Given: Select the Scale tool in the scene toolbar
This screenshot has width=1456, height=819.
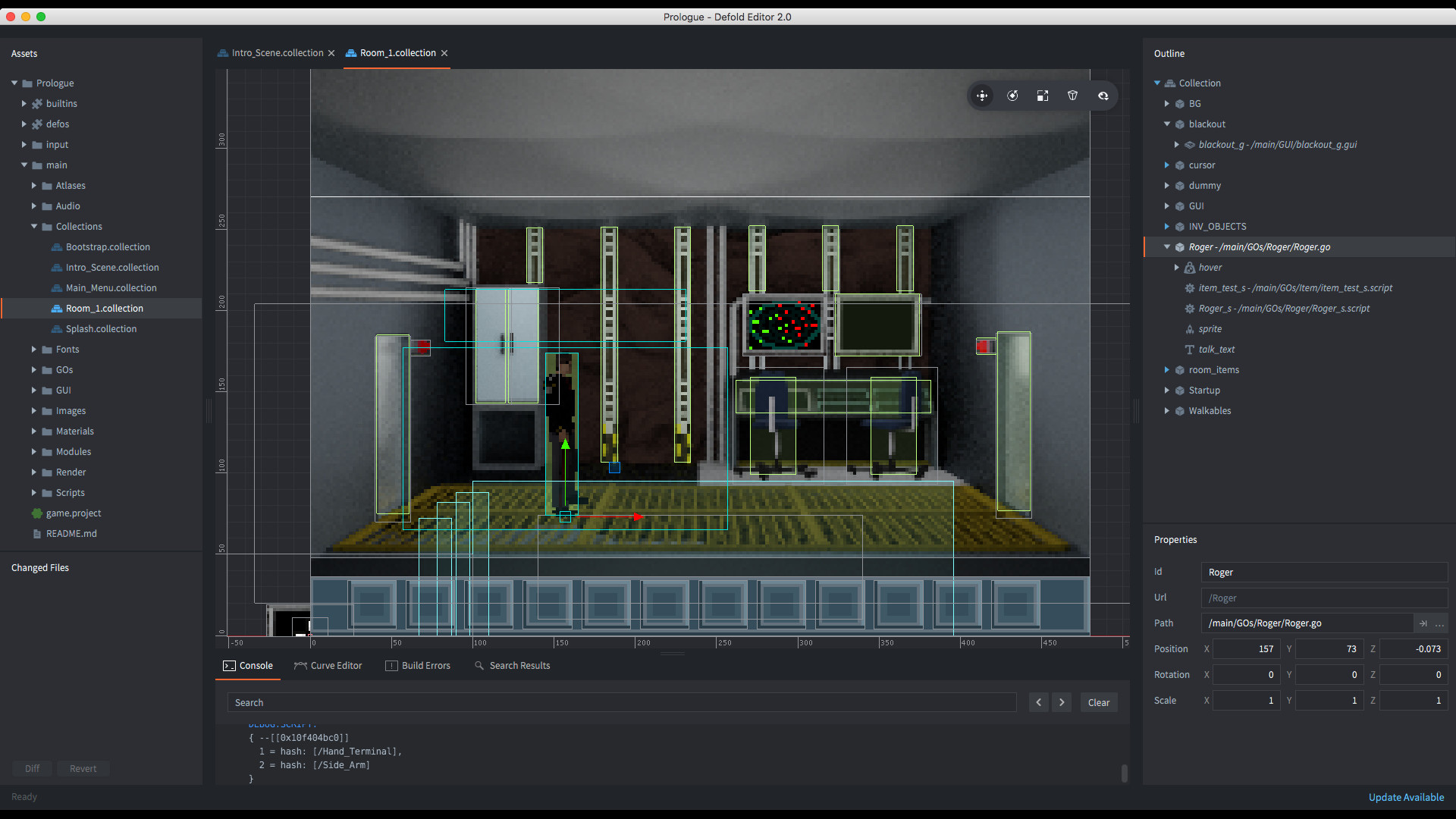Looking at the screenshot, I should [1043, 96].
